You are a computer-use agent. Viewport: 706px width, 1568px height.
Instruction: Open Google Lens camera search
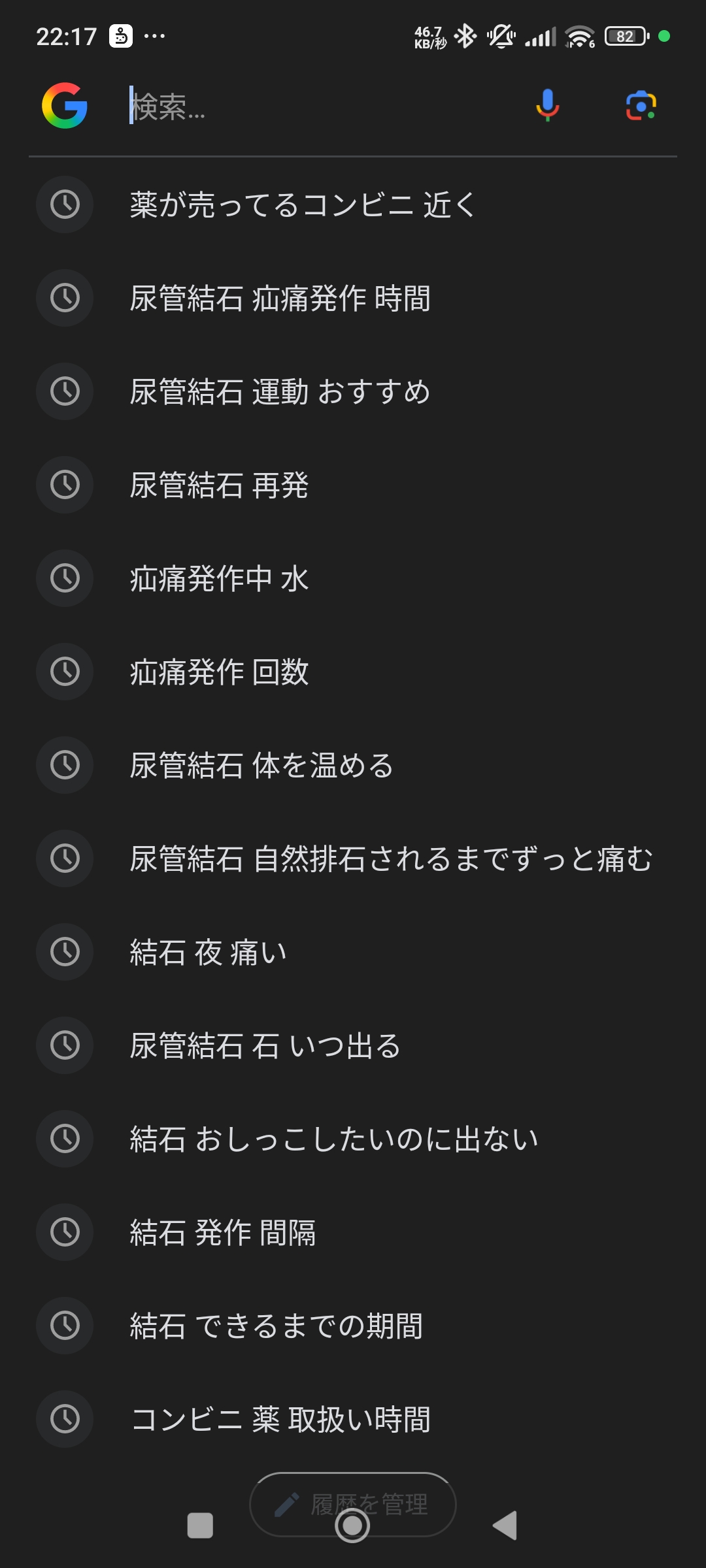[x=641, y=106]
